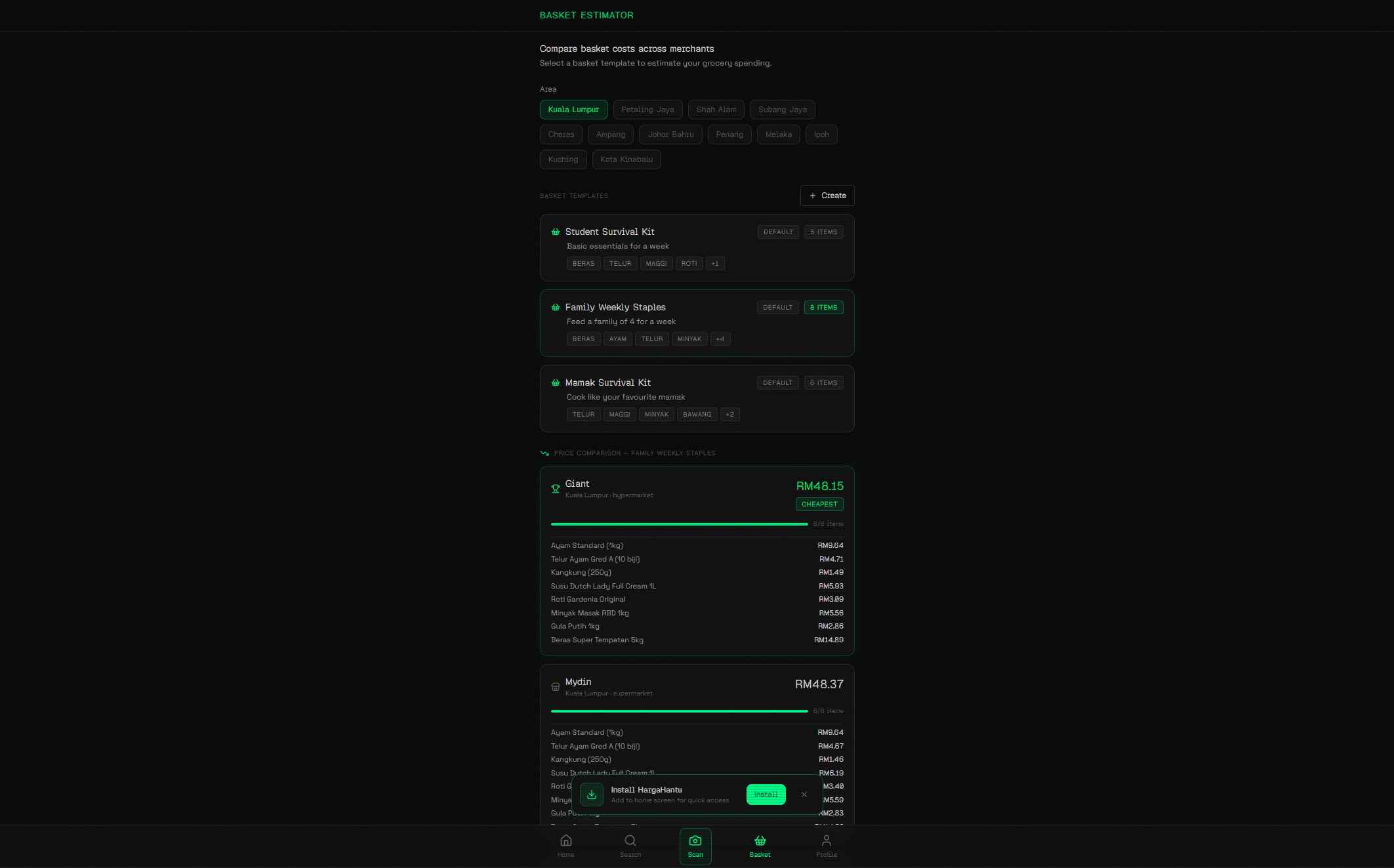Select the Shah Alam area chip
This screenshot has height=868, width=1394.
[x=716, y=110]
